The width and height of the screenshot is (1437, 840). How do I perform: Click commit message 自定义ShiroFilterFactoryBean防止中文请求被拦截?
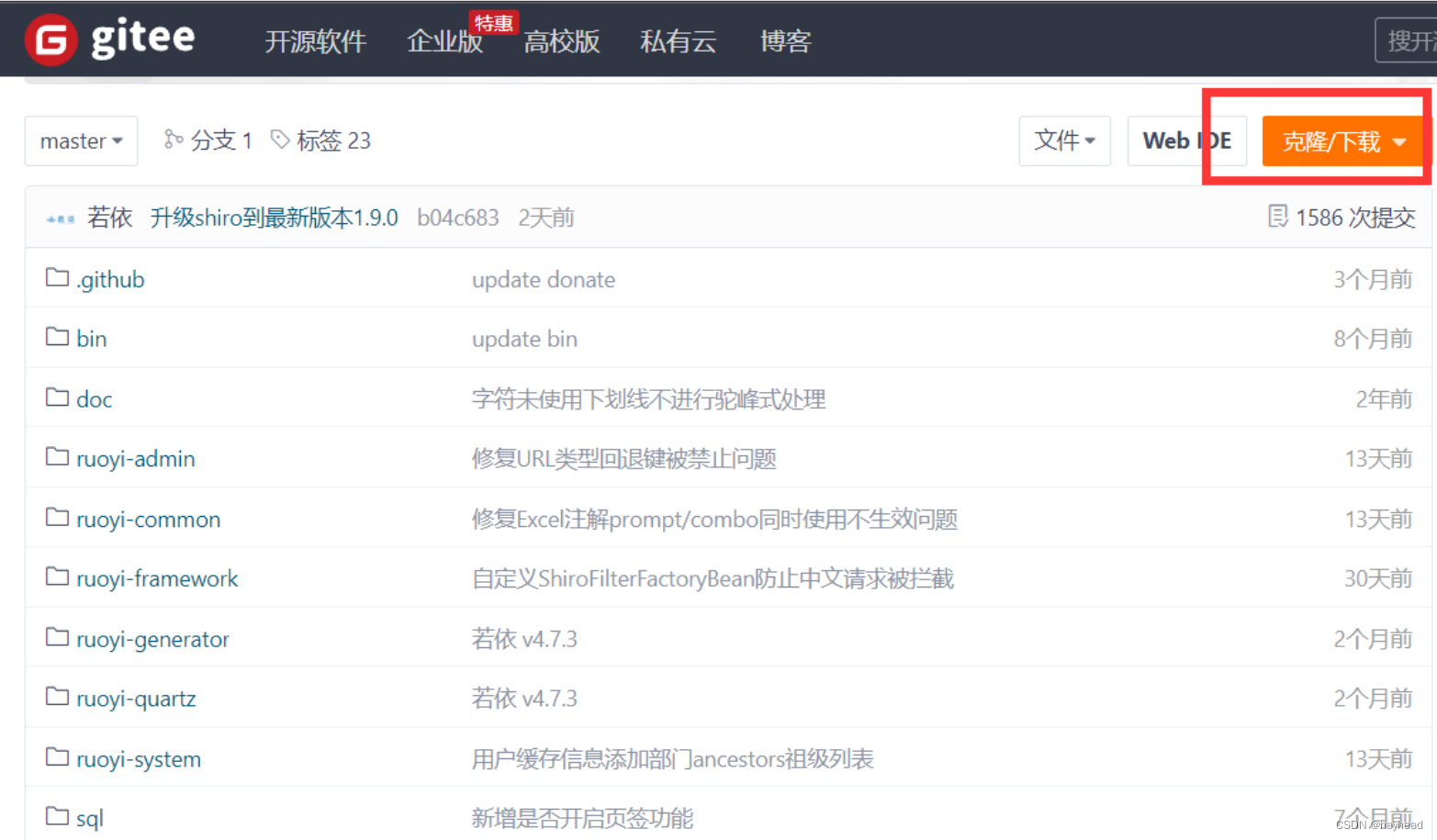[713, 578]
